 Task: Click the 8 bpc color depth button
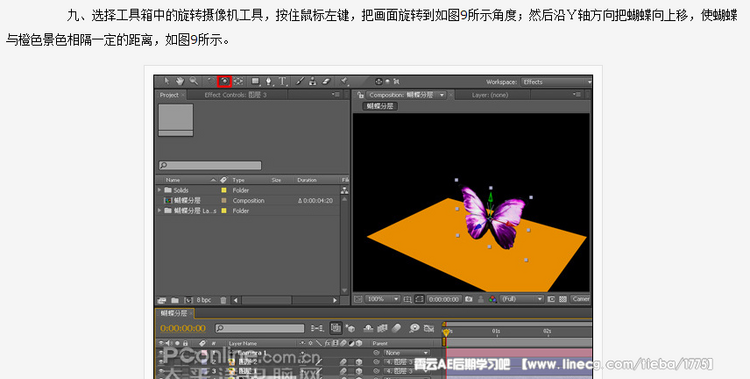pyautogui.click(x=204, y=300)
